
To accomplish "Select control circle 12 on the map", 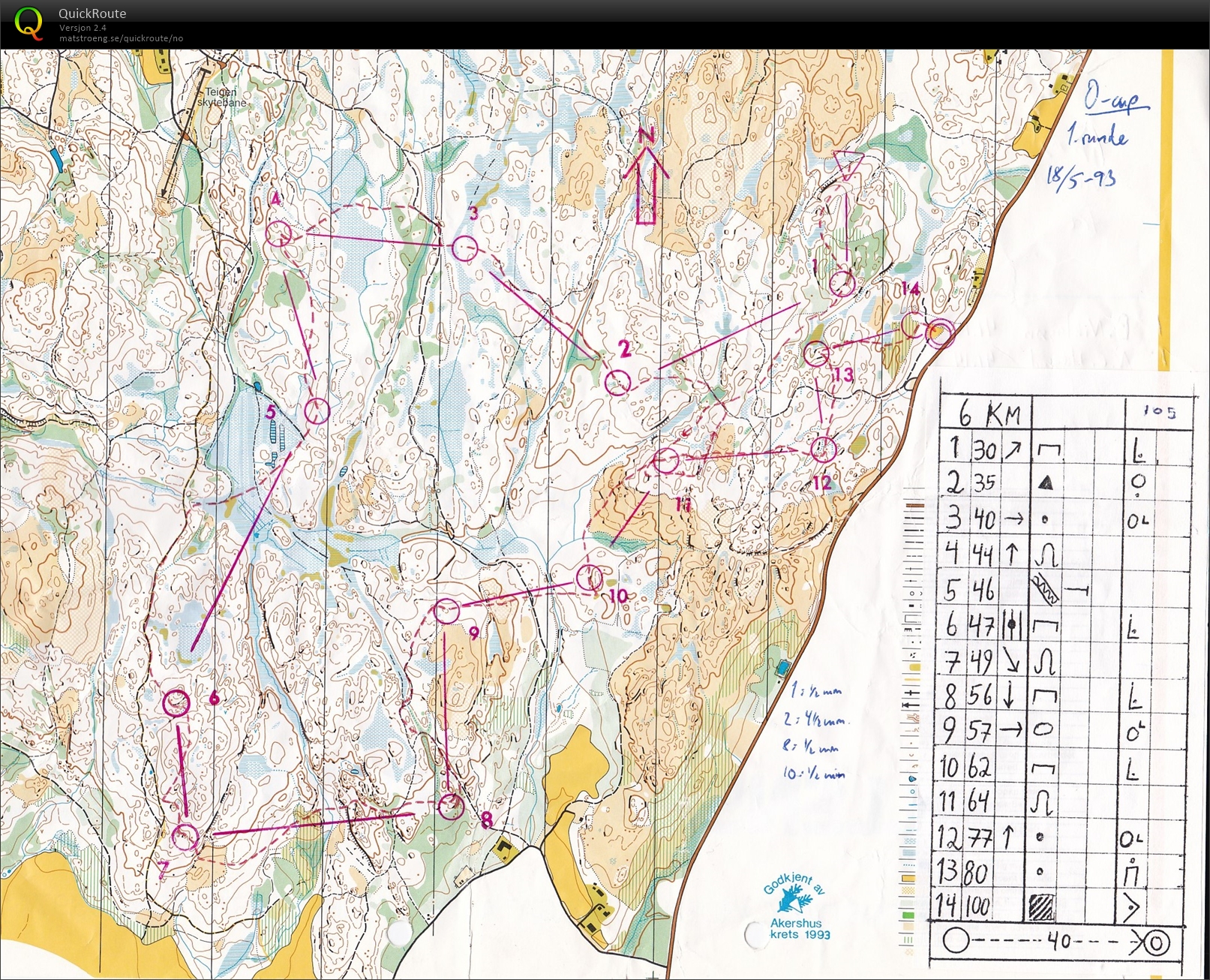I will pyautogui.click(x=823, y=449).
